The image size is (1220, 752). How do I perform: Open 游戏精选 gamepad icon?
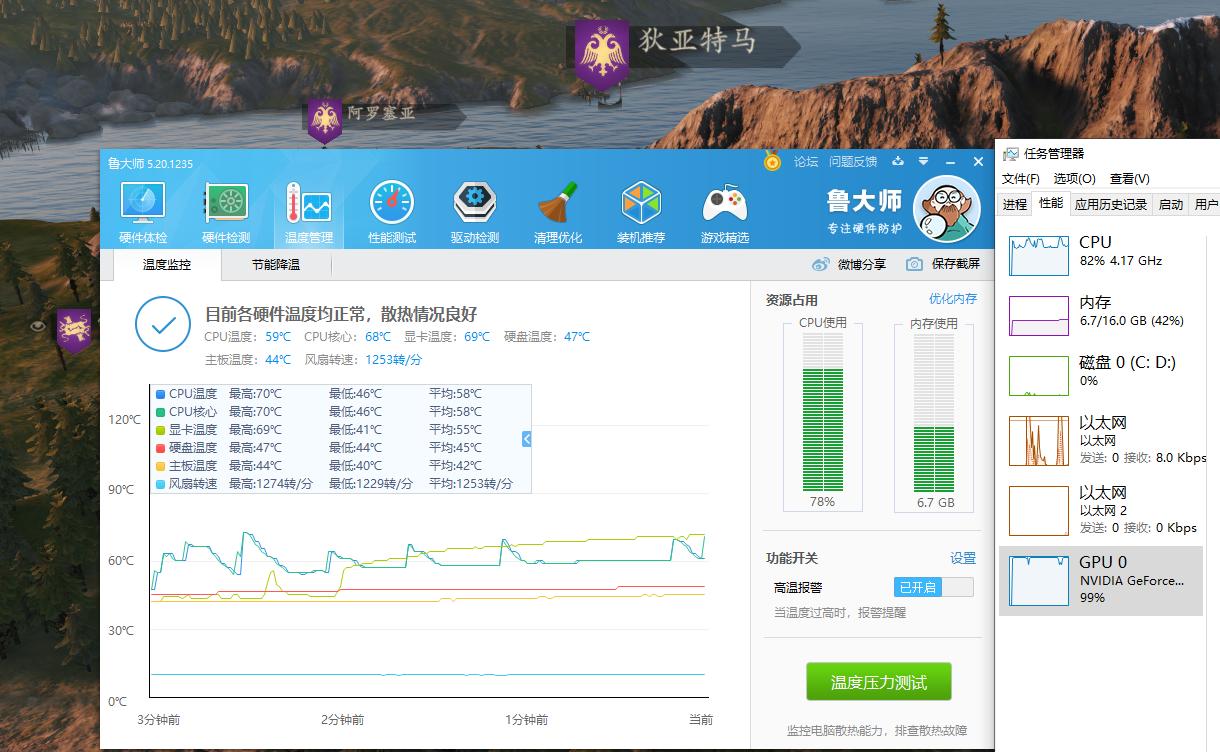[725, 204]
